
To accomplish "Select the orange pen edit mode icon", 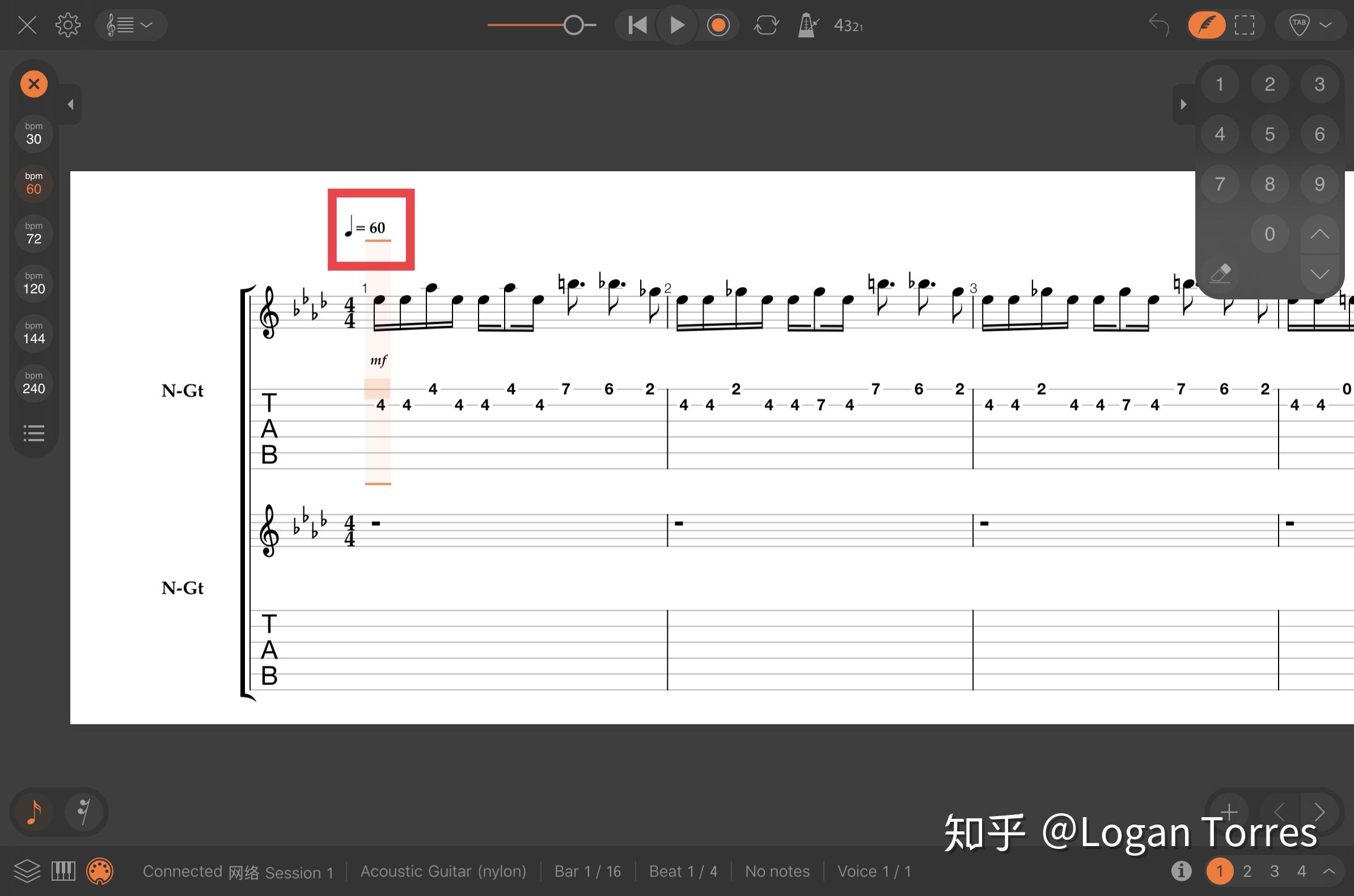I will point(1207,25).
